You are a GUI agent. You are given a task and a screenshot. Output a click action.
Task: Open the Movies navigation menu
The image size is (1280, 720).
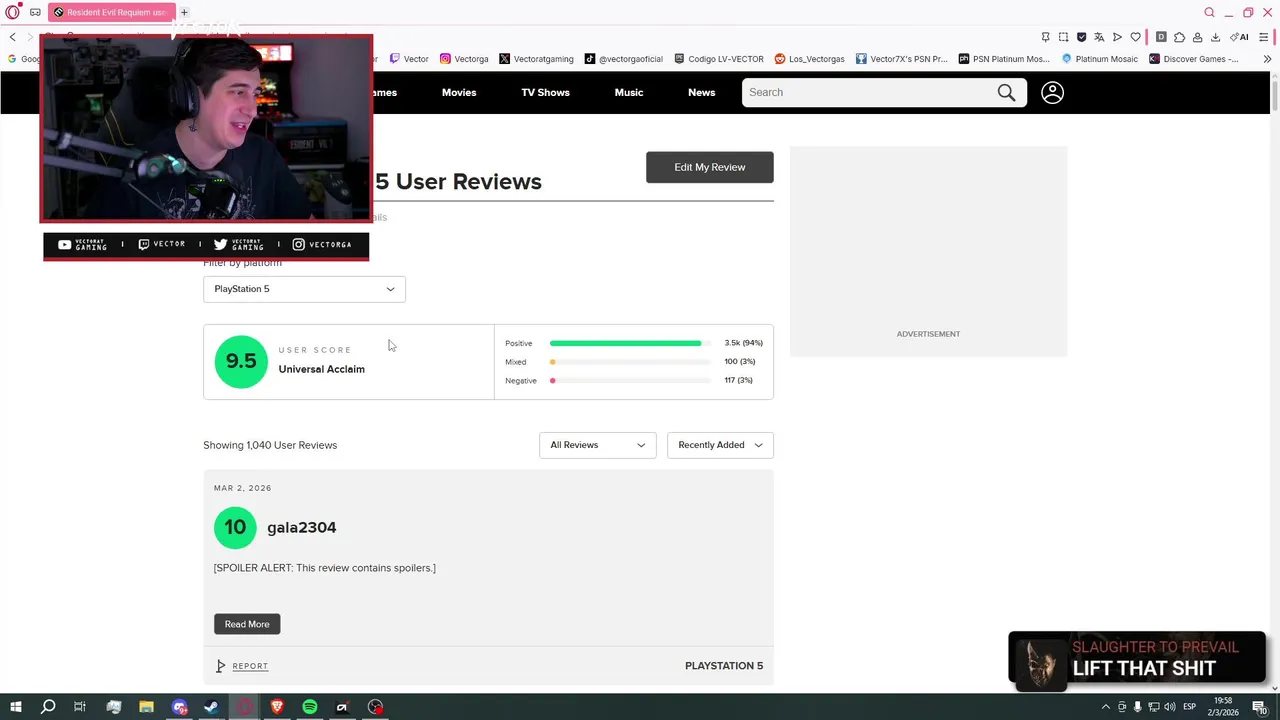[459, 92]
